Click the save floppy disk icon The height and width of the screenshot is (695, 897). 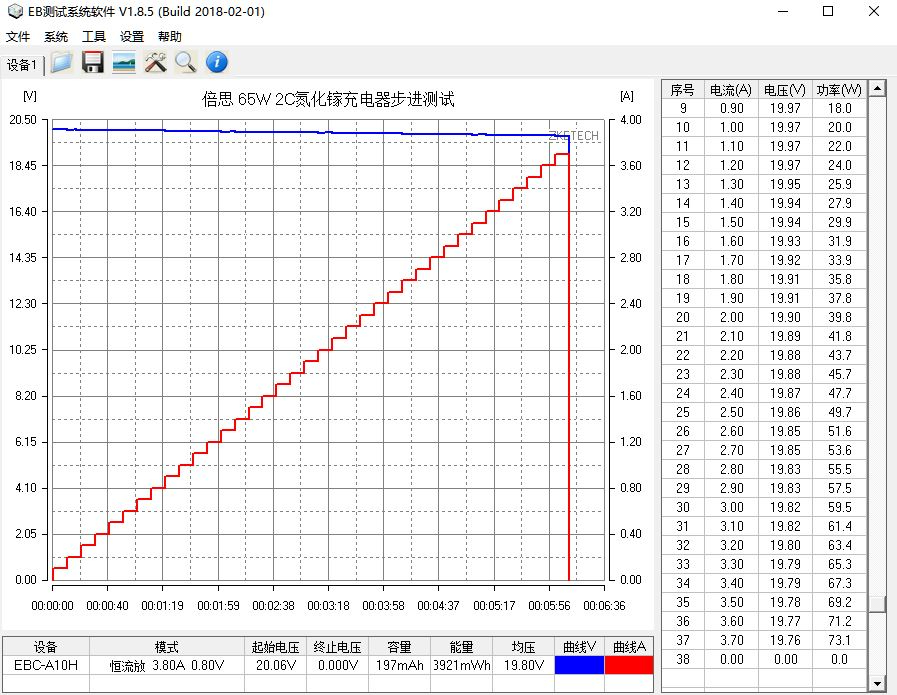tap(93, 63)
